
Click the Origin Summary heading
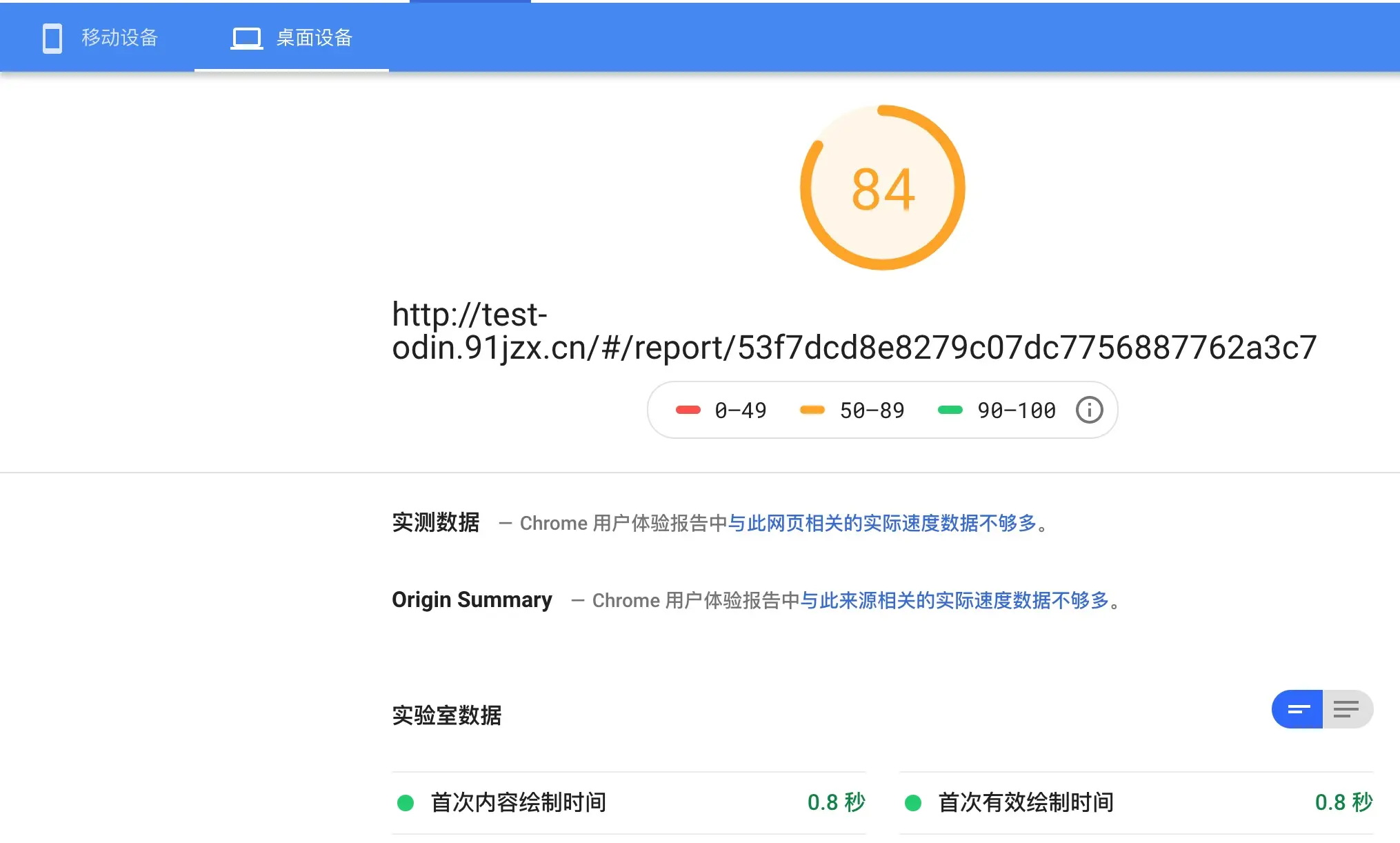click(x=472, y=600)
